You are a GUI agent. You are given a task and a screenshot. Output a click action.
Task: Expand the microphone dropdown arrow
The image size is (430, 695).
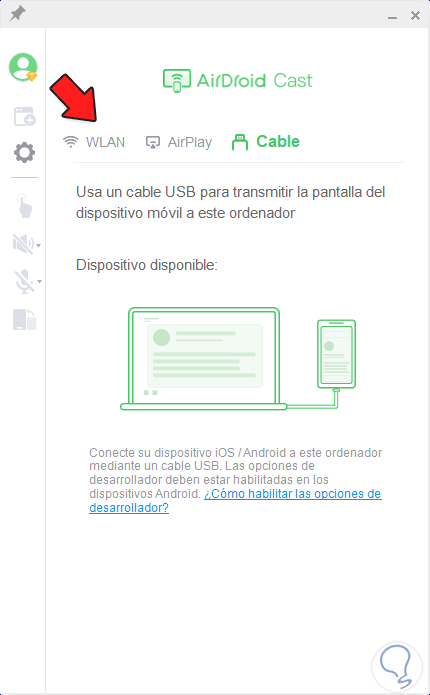(39, 281)
